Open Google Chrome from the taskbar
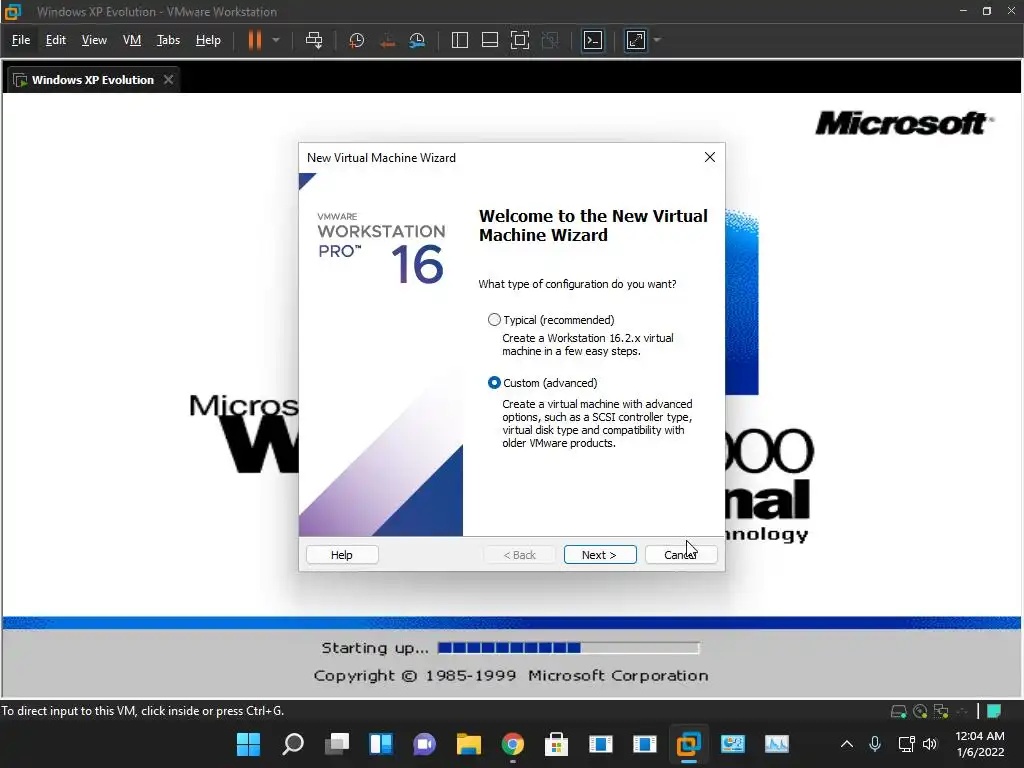1024x768 pixels. click(x=513, y=744)
